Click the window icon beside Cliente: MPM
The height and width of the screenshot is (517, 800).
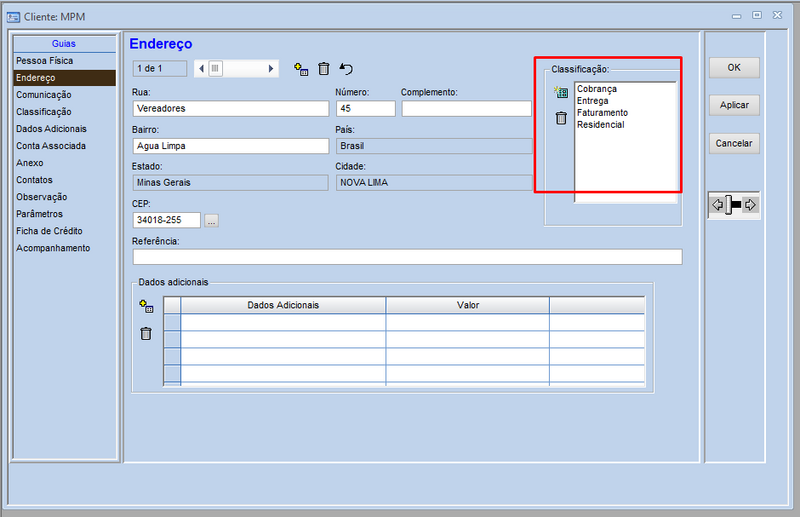click(x=13, y=17)
